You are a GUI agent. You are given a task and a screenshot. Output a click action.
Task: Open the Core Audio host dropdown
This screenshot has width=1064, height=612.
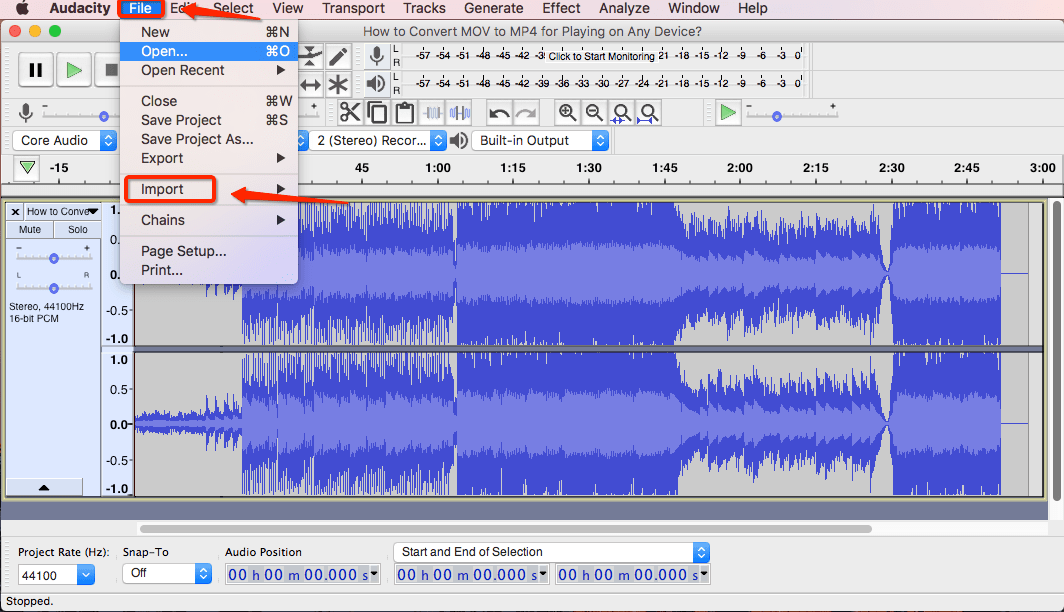click(65, 140)
